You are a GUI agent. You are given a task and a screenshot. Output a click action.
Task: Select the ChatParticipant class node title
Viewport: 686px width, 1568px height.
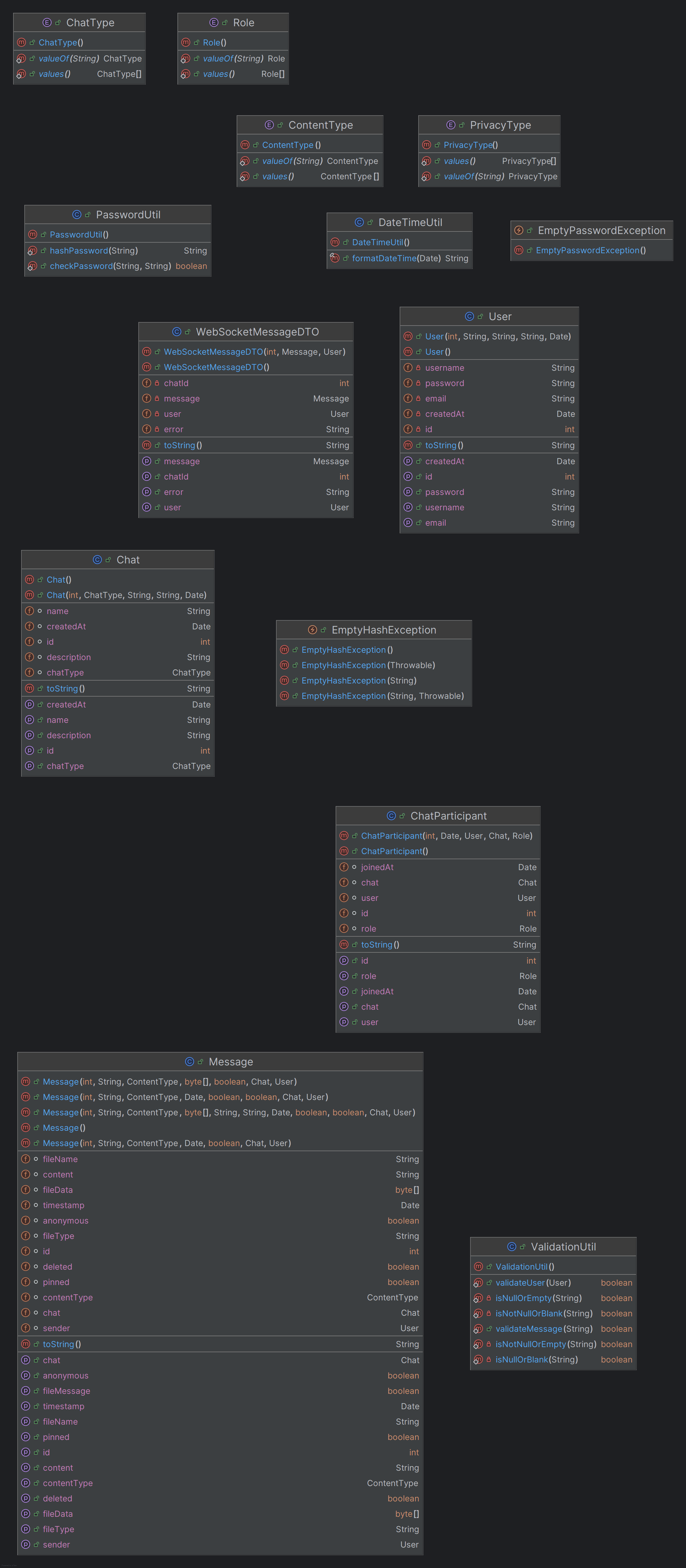(x=448, y=816)
